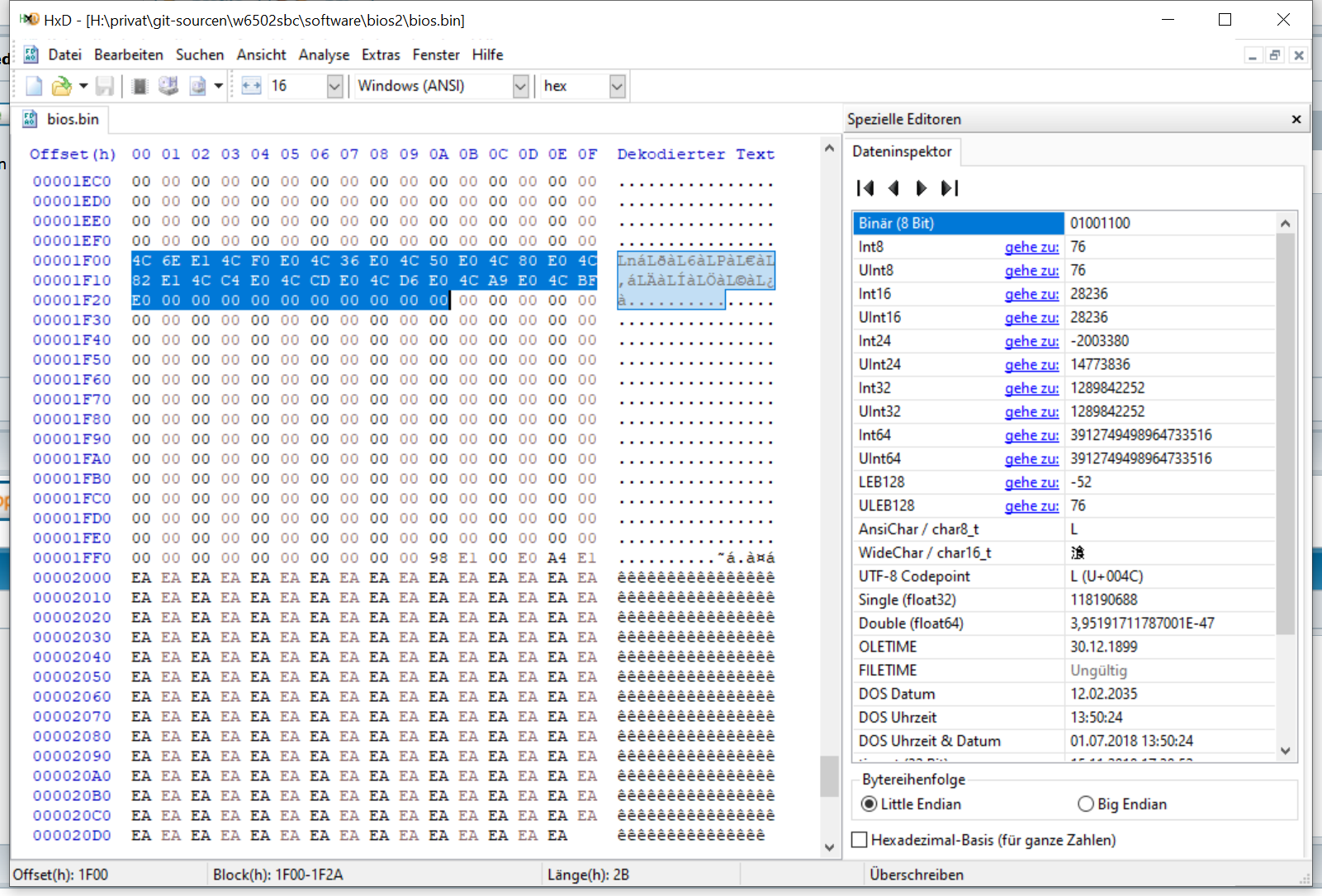The height and width of the screenshot is (896, 1322).
Task: Open the hex offset base dropdown
Action: (617, 86)
